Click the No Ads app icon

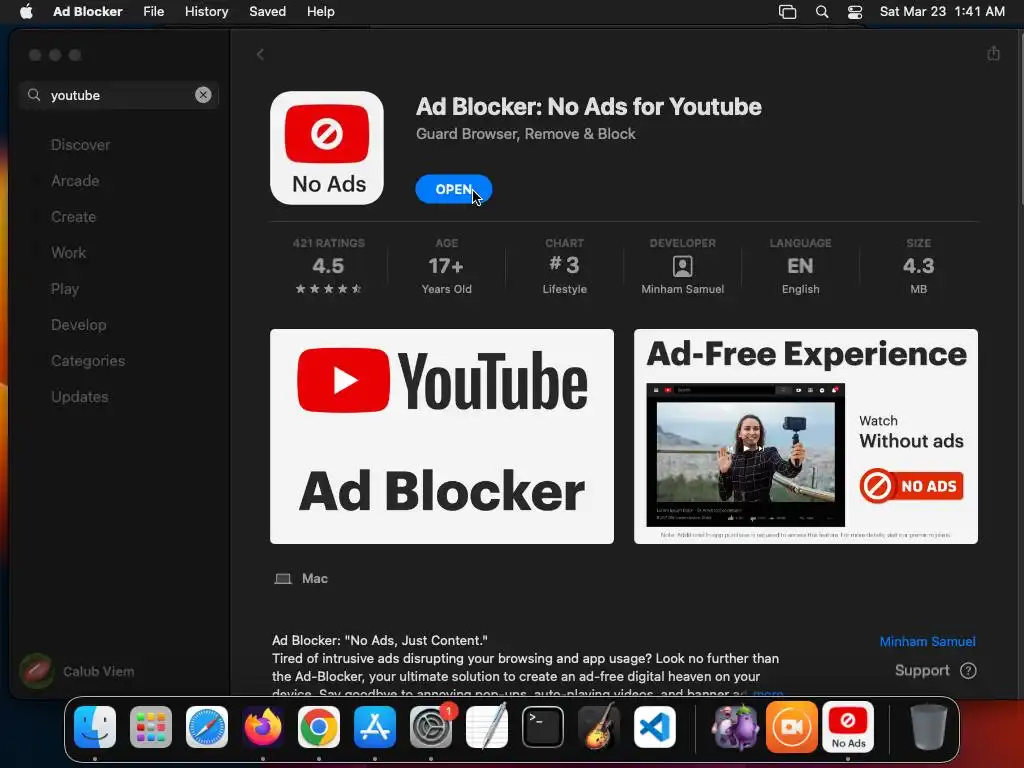327,148
